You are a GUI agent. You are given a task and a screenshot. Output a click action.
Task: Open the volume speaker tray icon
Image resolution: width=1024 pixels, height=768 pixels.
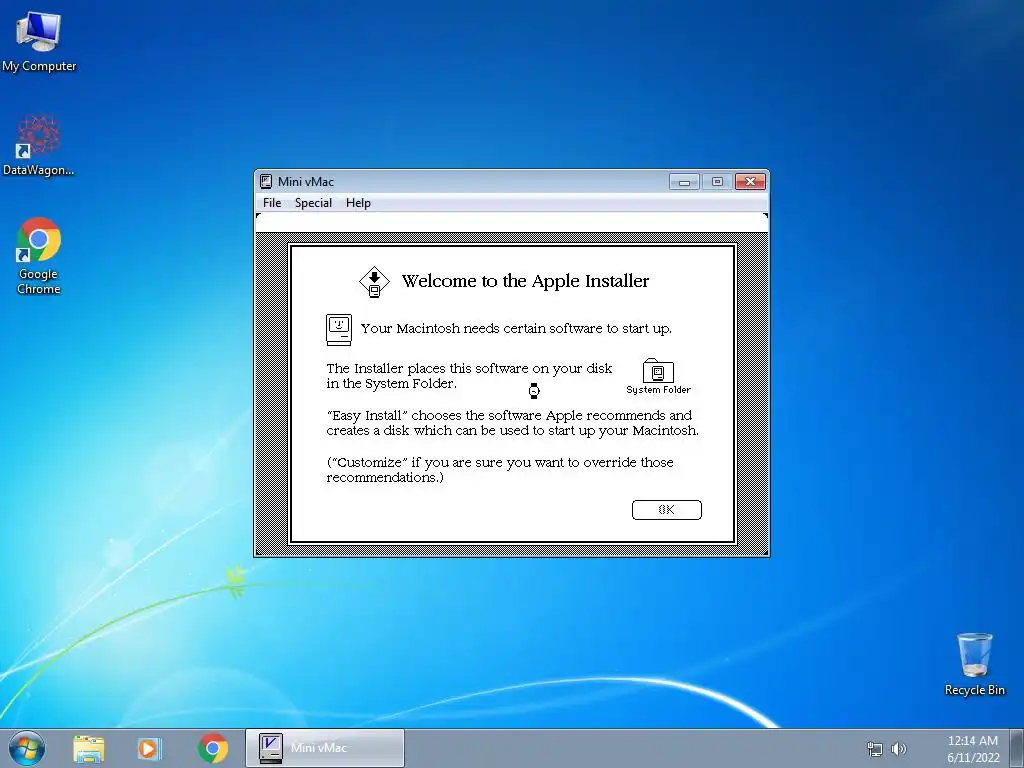(899, 749)
